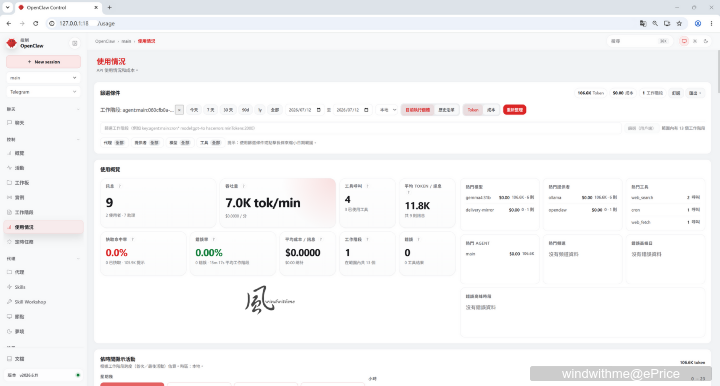Screen dimensions: 720x386
Task: Open the tools filter chip dropdown
Action: (210, 143)
